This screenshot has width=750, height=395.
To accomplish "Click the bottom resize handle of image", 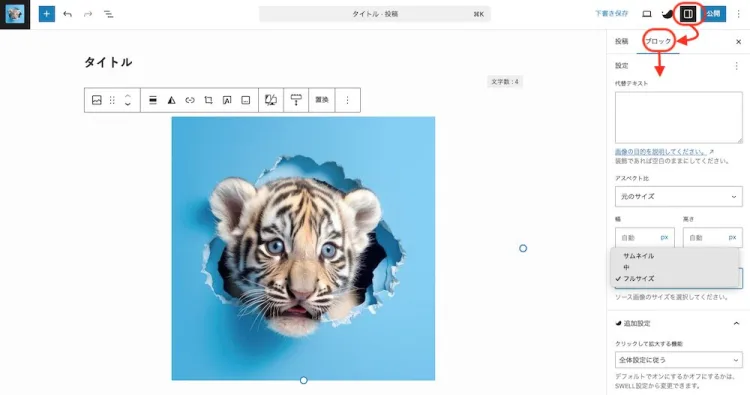I will (x=304, y=380).
